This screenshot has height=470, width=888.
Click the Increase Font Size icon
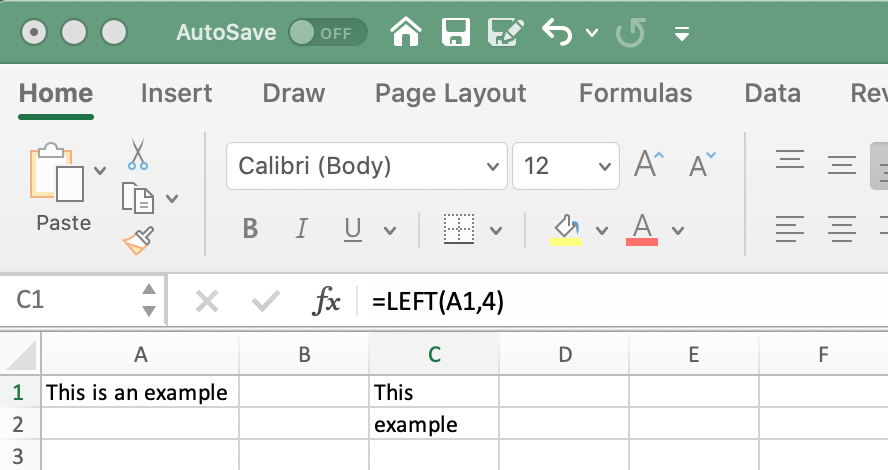click(x=649, y=164)
